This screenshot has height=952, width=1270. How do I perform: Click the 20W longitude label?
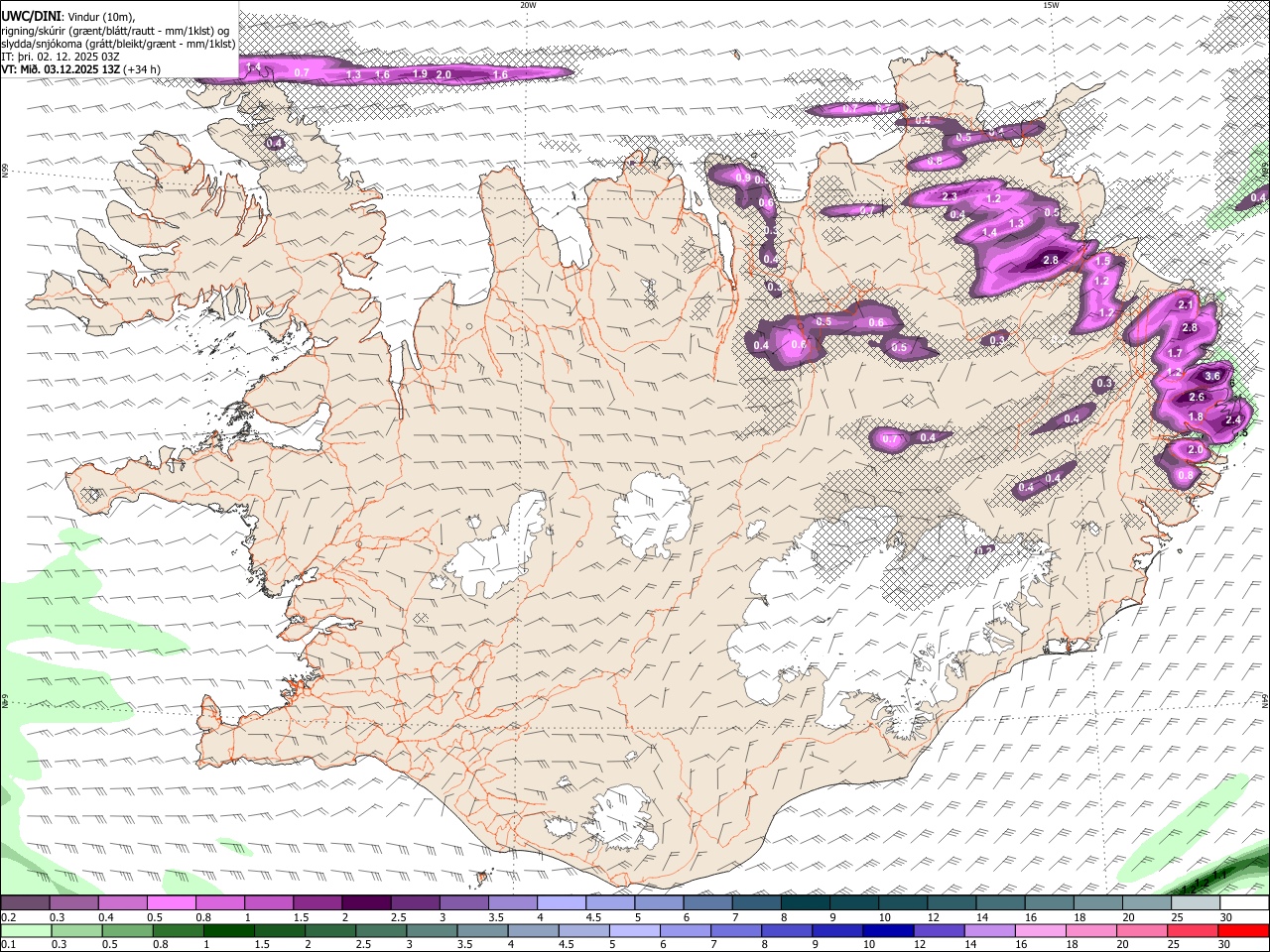coord(528,5)
